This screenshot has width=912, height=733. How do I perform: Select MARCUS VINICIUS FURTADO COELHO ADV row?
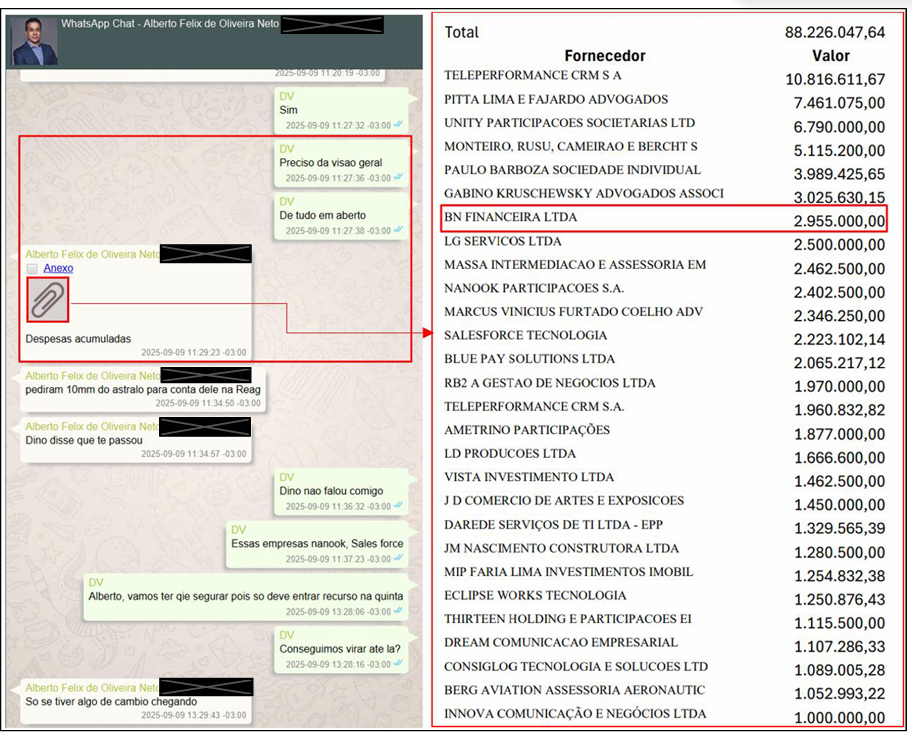tap(664, 313)
